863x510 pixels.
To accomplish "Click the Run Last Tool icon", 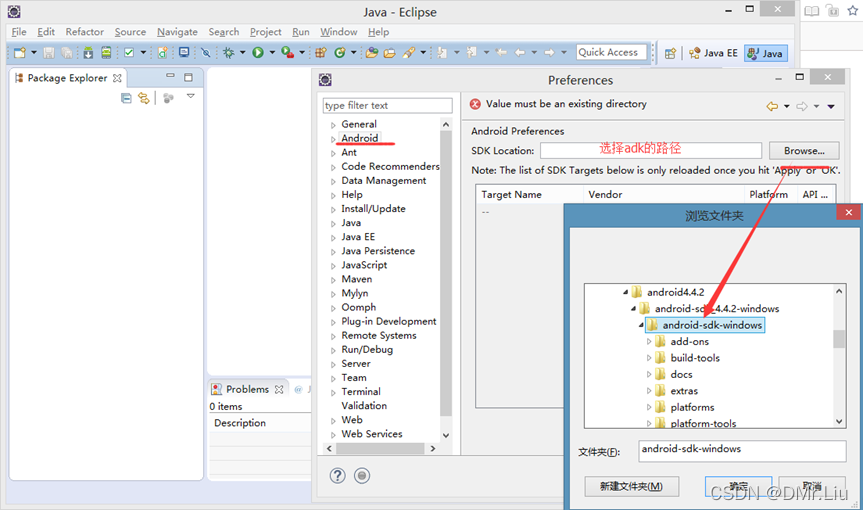I will tap(287, 53).
